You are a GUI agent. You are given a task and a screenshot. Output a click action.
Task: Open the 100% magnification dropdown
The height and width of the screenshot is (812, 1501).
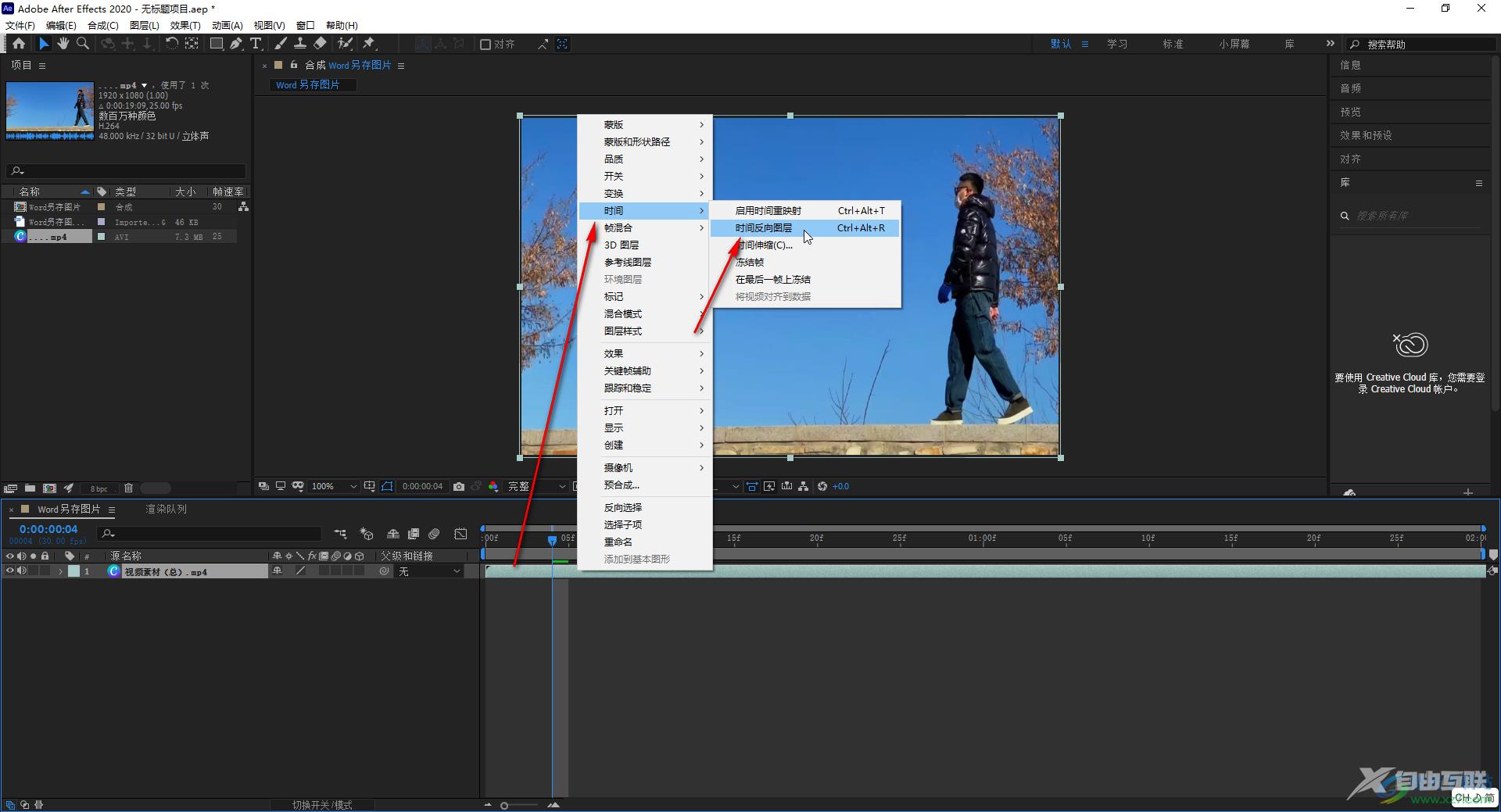[x=334, y=486]
